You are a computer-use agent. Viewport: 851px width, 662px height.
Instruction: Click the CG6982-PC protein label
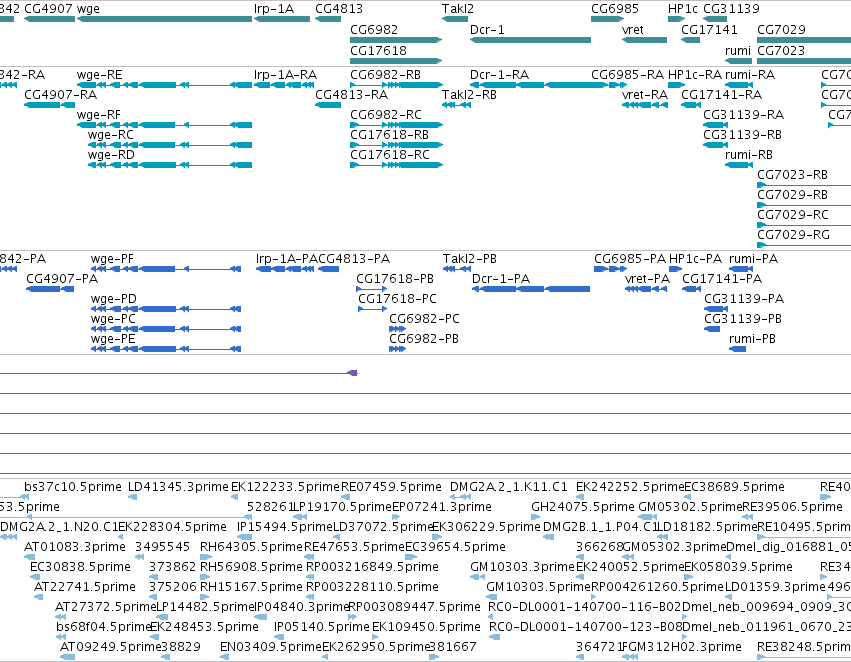pos(424,319)
